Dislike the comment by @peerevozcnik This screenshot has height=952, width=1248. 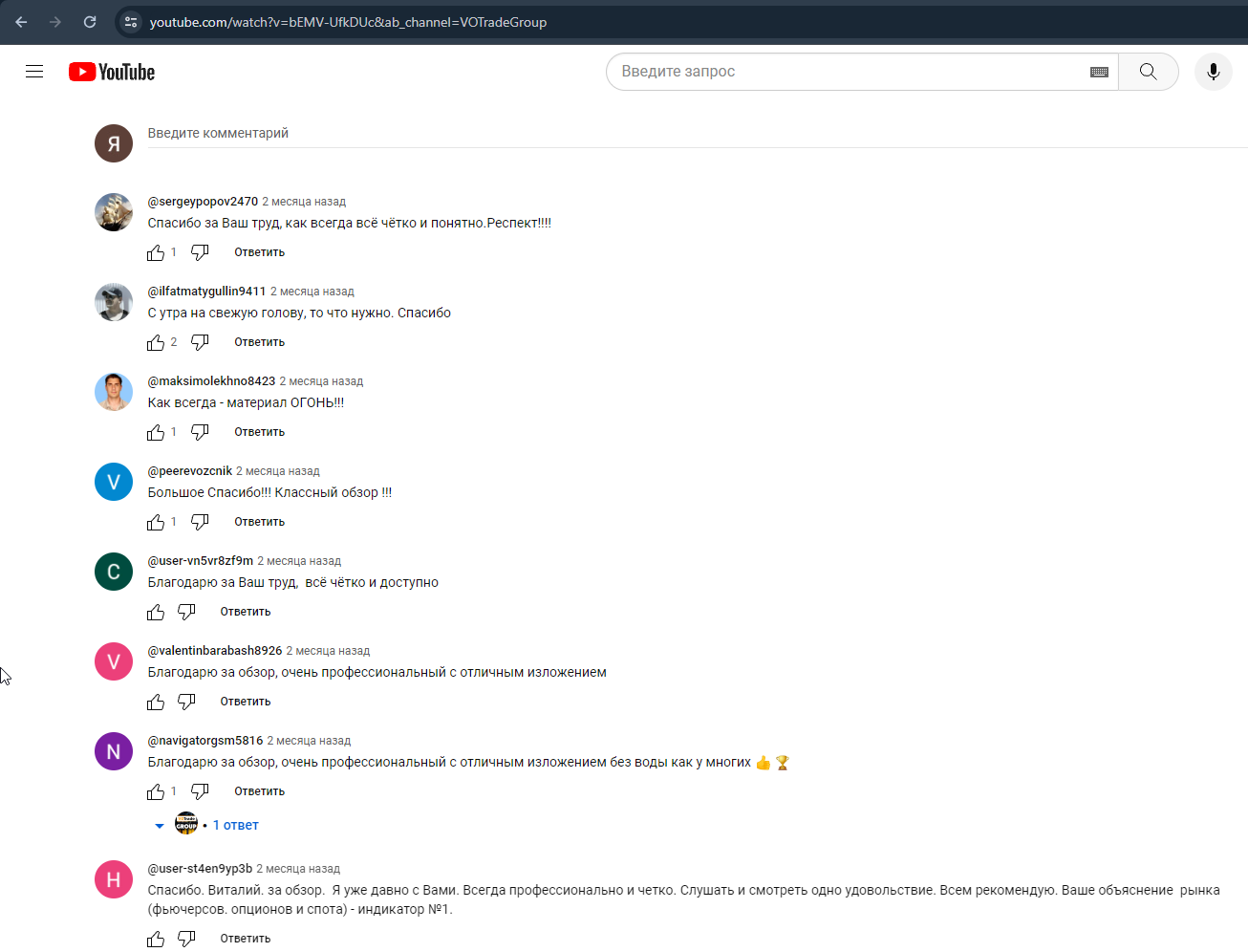tap(200, 522)
